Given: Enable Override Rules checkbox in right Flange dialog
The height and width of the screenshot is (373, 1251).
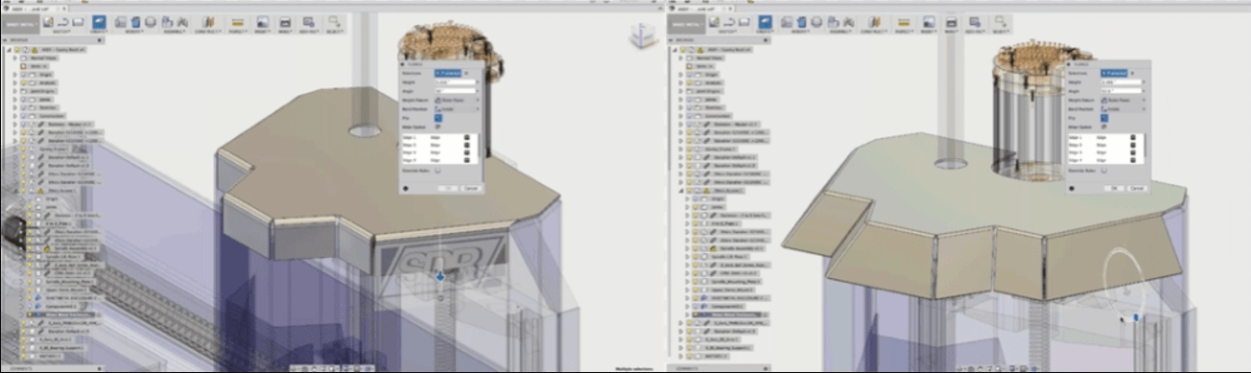Looking at the screenshot, I should coord(1104,170).
